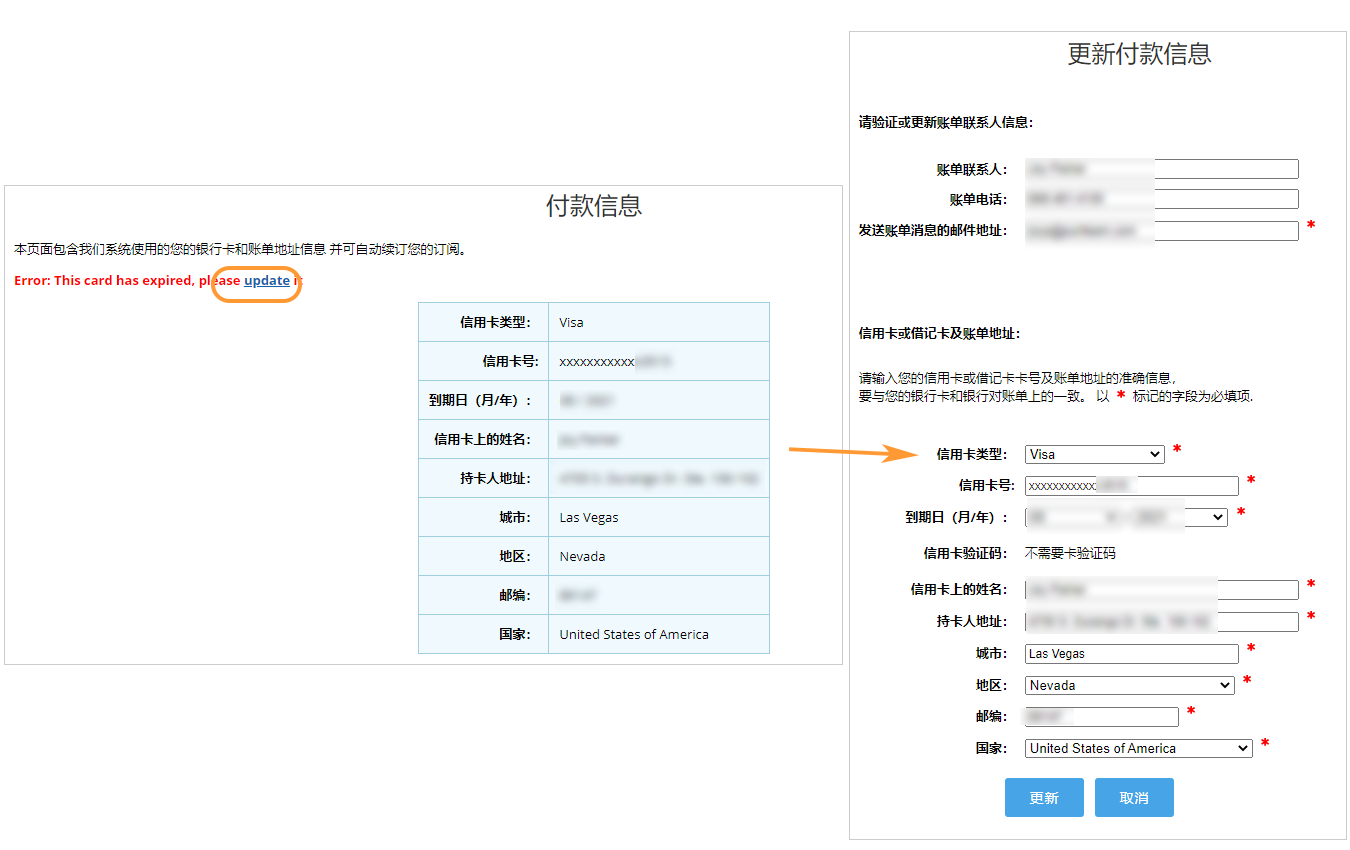Click the 信用卡号 input field
The width and height of the screenshot is (1350, 850).
point(1131,485)
